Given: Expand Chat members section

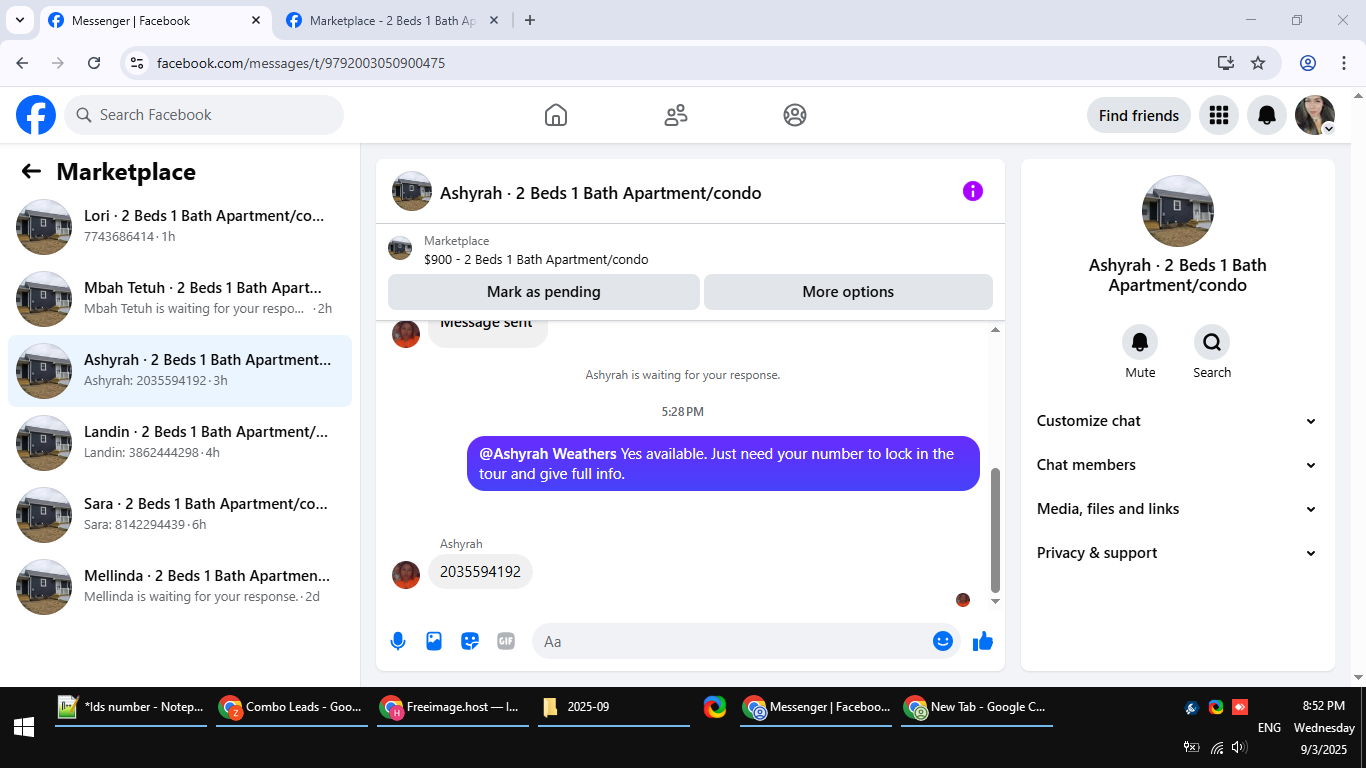Looking at the screenshot, I should (x=1178, y=465).
